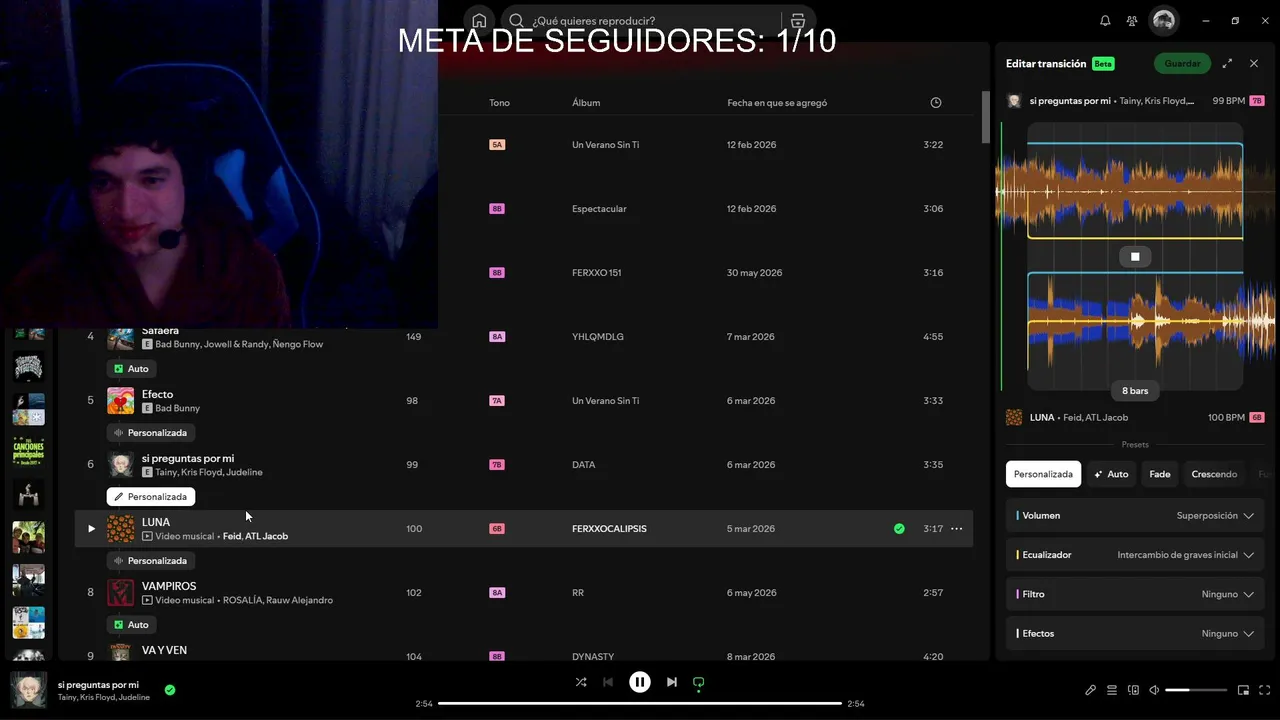This screenshot has height=720, width=1280.
Task: Select the Crescendo preset
Action: click(x=1214, y=474)
